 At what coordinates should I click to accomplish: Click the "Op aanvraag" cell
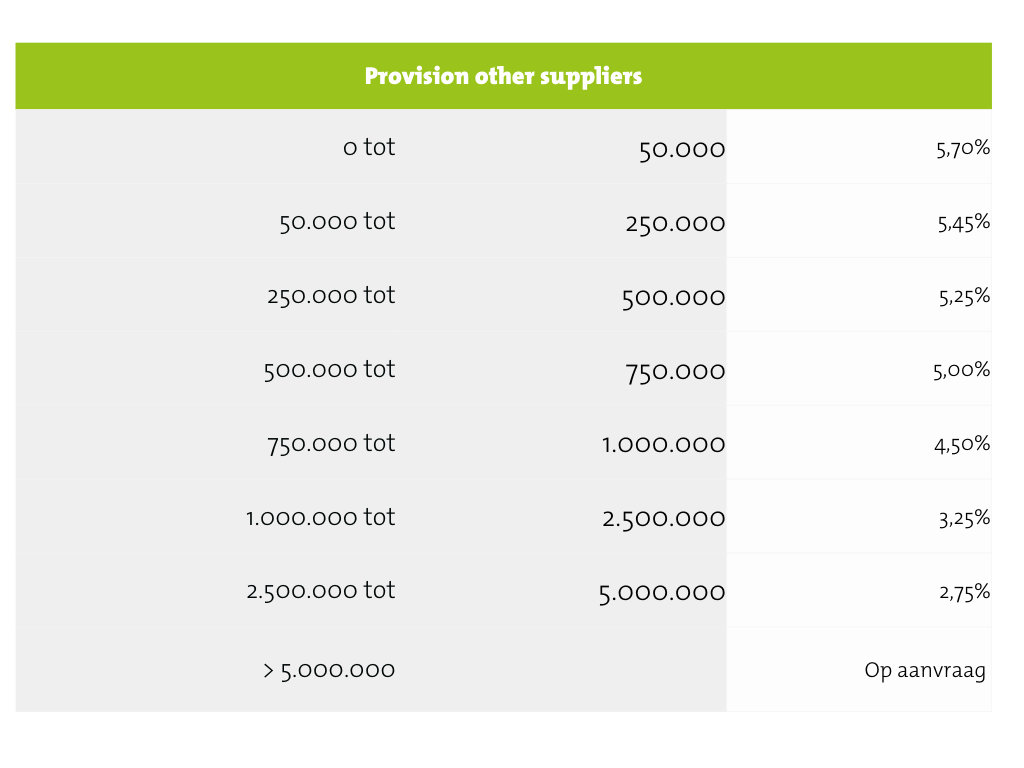point(925,670)
